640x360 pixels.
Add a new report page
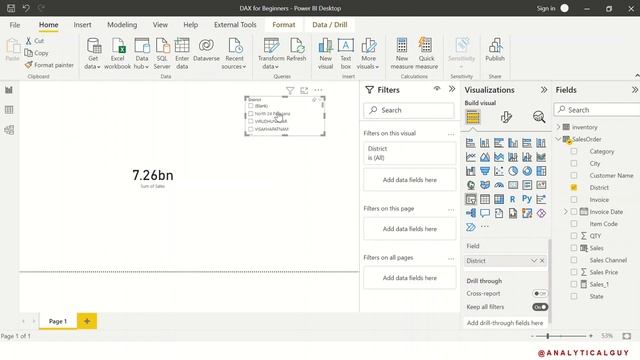(x=87, y=321)
